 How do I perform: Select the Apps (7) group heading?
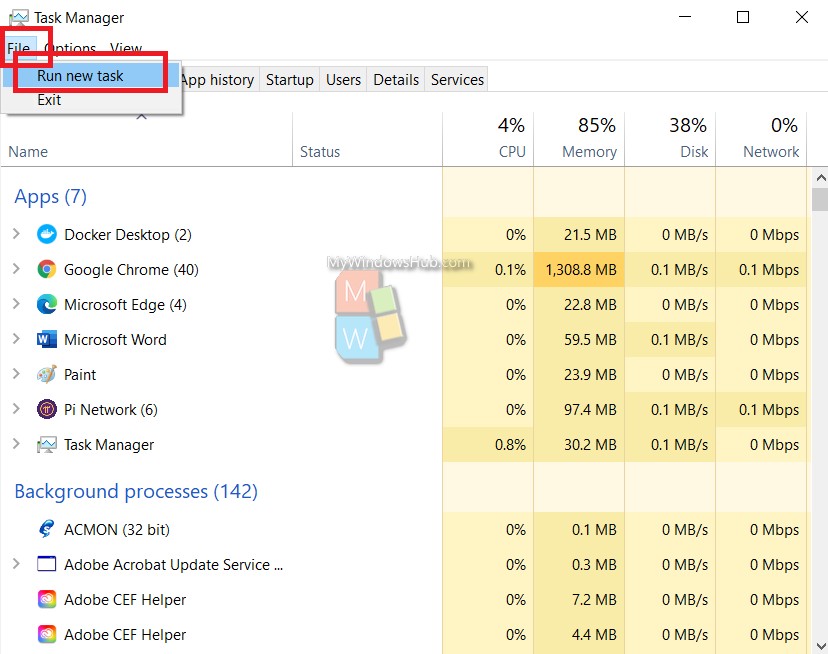click(x=51, y=197)
